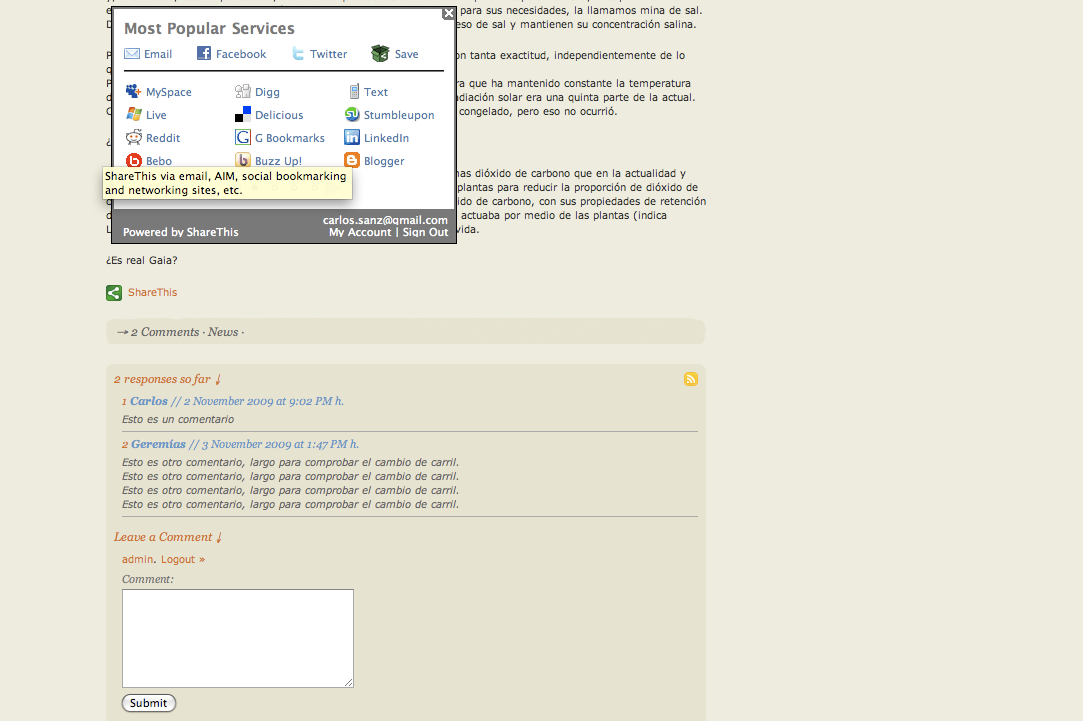Submit the comment form
This screenshot has width=1083, height=721.
(148, 703)
